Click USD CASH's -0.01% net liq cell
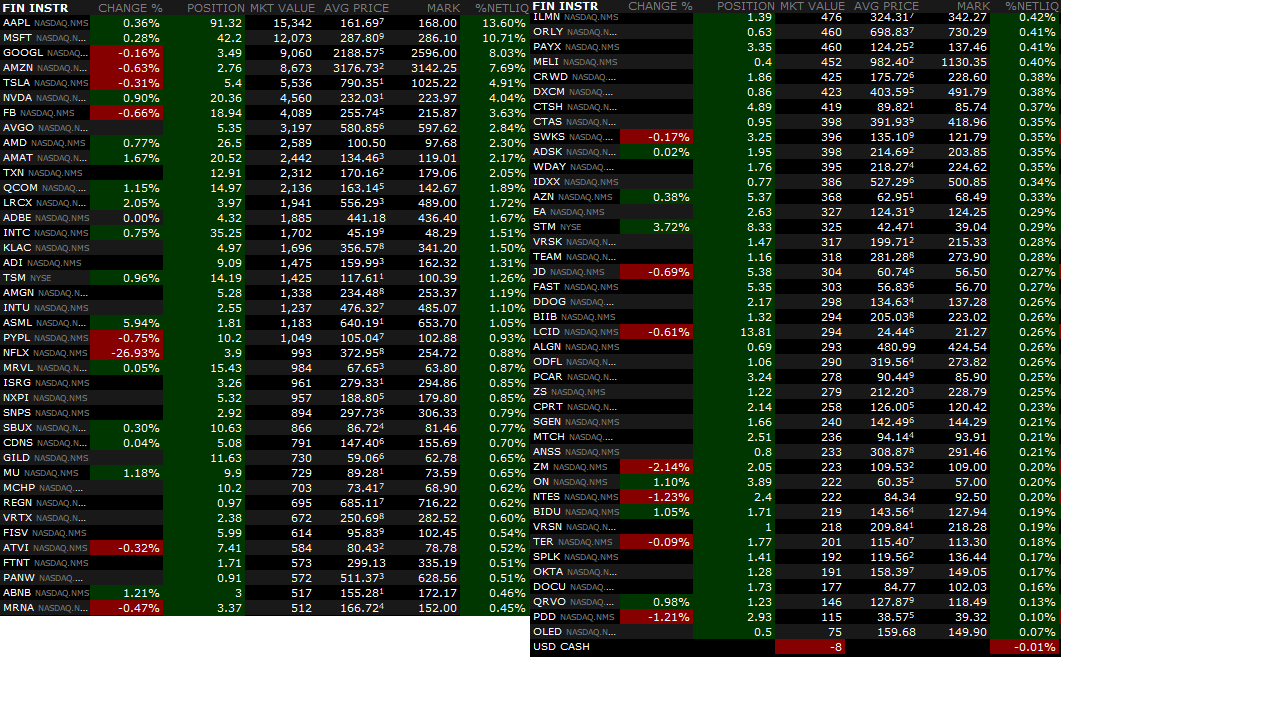 [1025, 646]
